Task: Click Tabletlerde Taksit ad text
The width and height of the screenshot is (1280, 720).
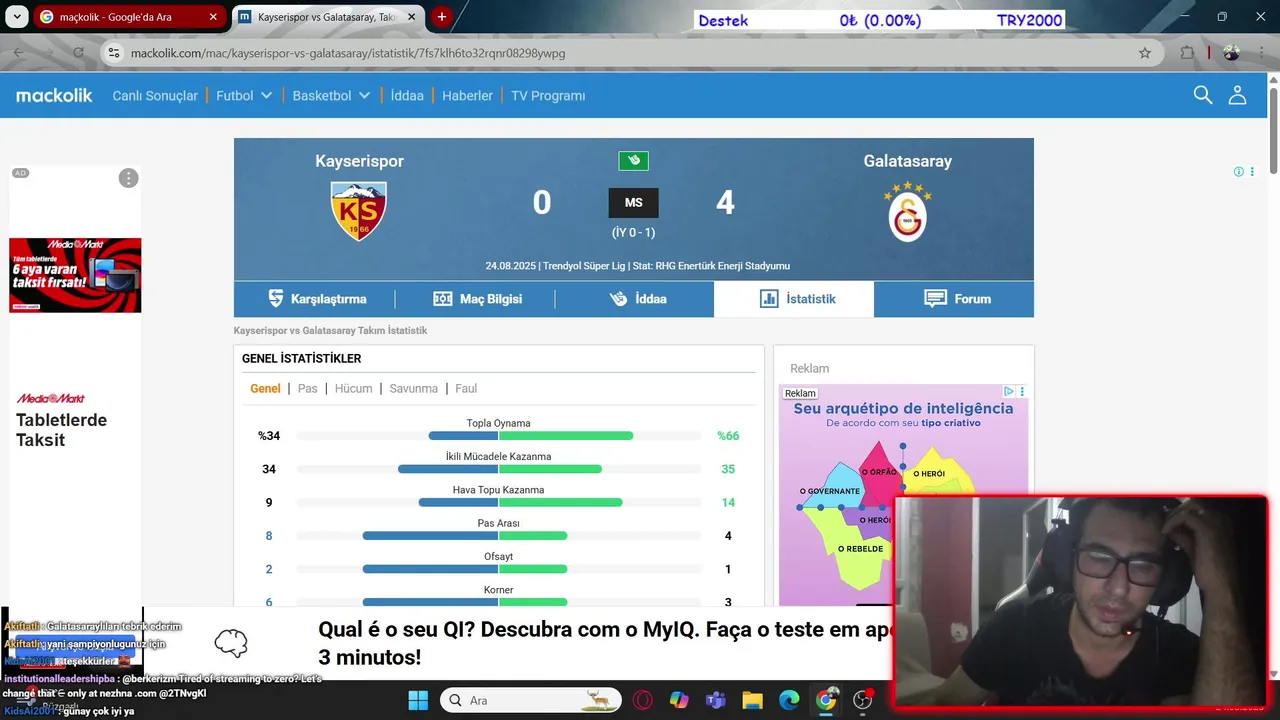Action: pos(61,430)
